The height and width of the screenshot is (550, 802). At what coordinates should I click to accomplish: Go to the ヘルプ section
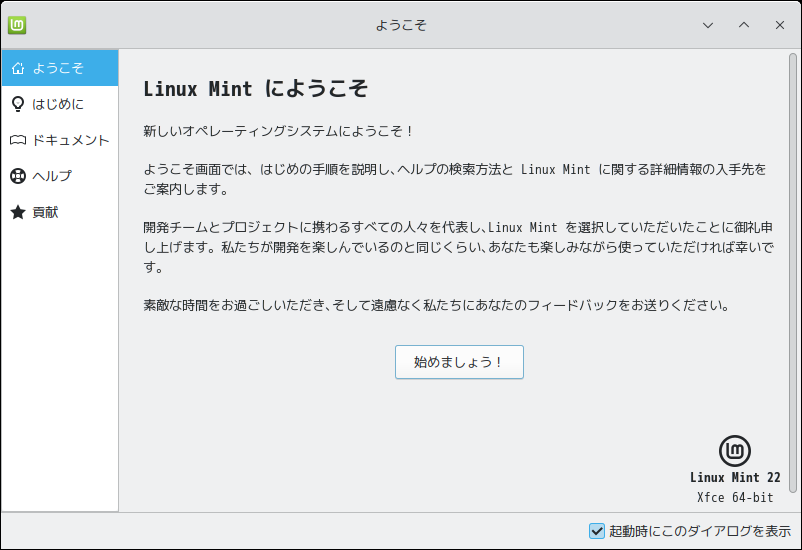[x=52, y=176]
